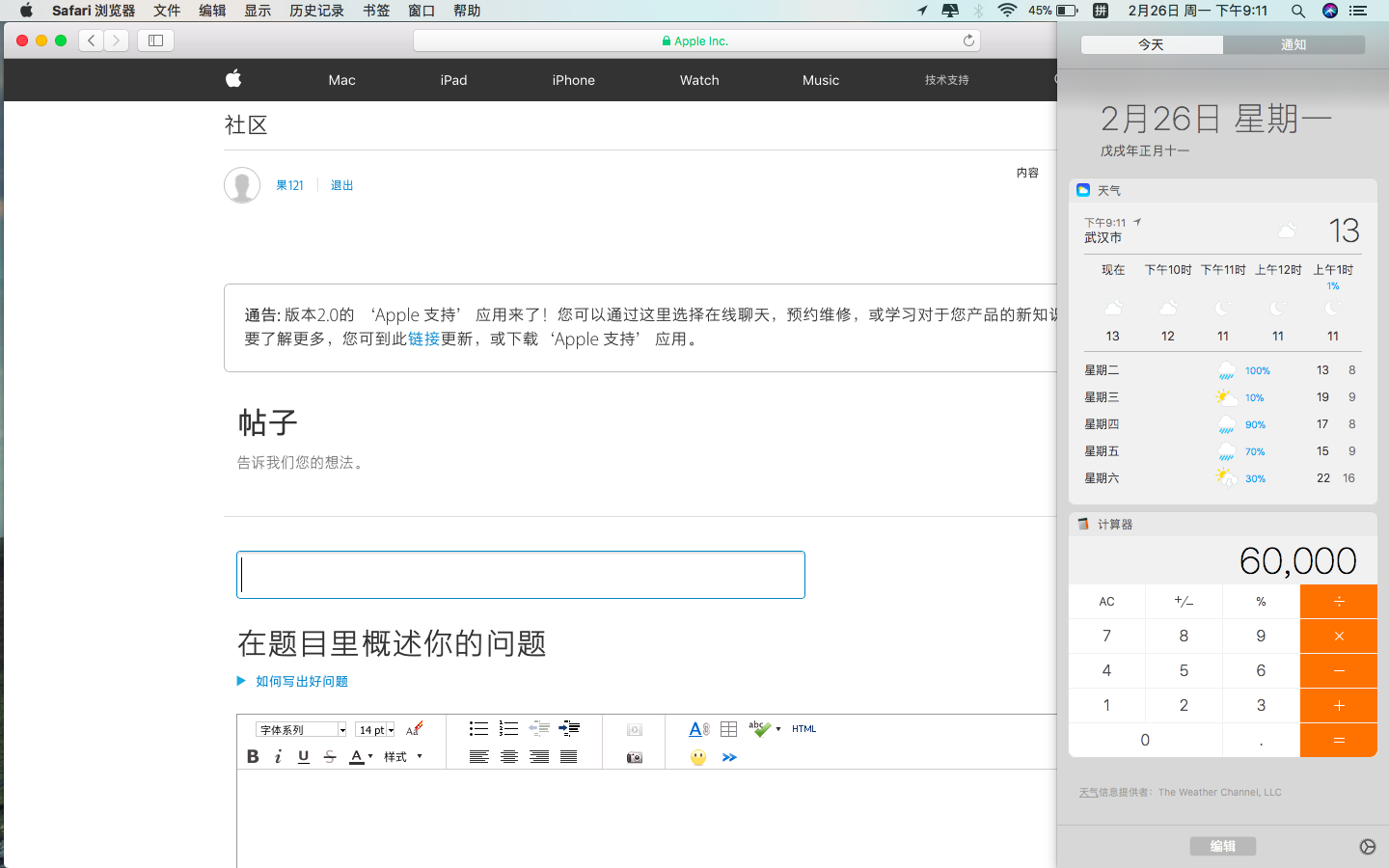1389x868 pixels.
Task: Insert a bulleted list
Action: pyautogui.click(x=478, y=729)
